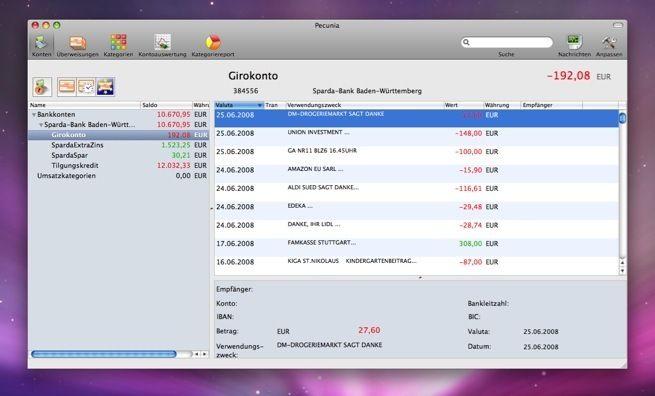
Task: Select the Tilgungskredit account
Action: tap(119, 165)
